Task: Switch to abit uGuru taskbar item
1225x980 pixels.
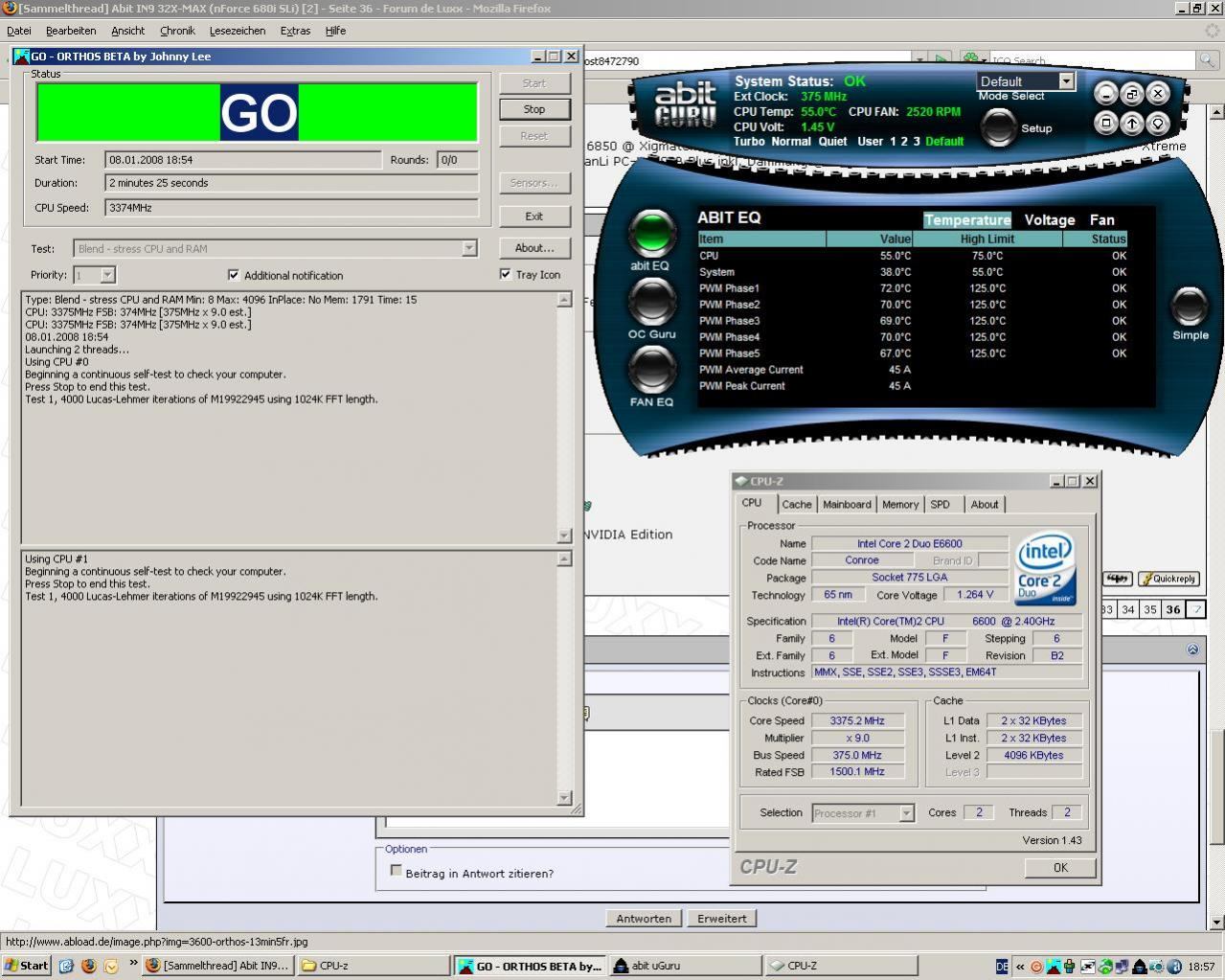Action: click(684, 966)
